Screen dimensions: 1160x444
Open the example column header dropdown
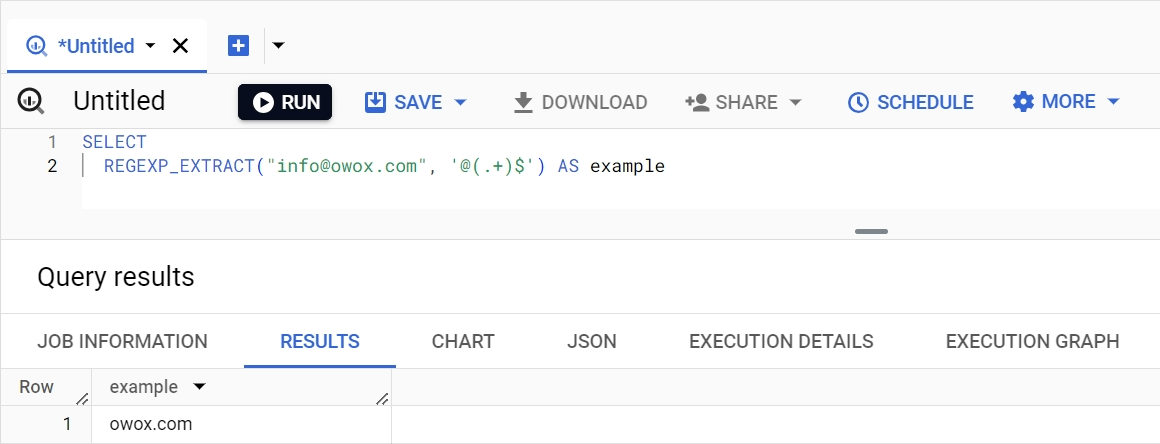[198, 386]
